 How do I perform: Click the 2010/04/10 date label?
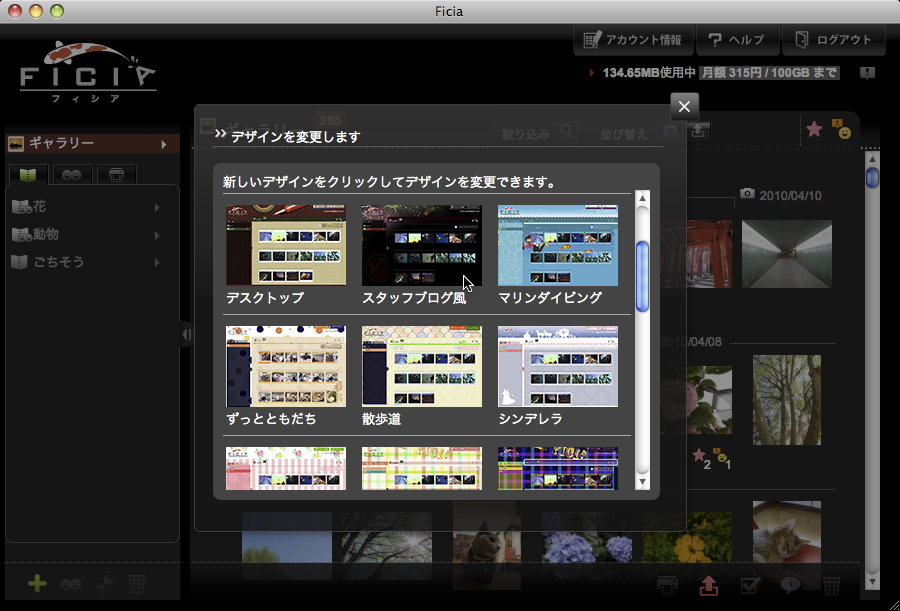pyautogui.click(x=790, y=196)
